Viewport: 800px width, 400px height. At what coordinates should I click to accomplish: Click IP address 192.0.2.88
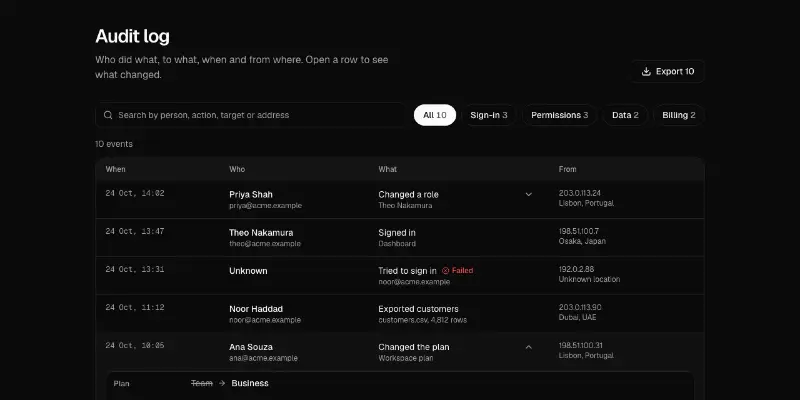tap(576, 269)
